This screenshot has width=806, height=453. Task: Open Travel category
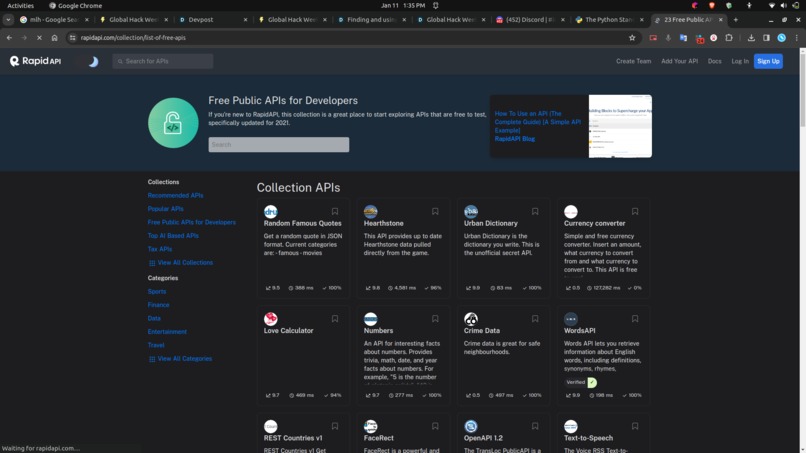click(x=156, y=345)
